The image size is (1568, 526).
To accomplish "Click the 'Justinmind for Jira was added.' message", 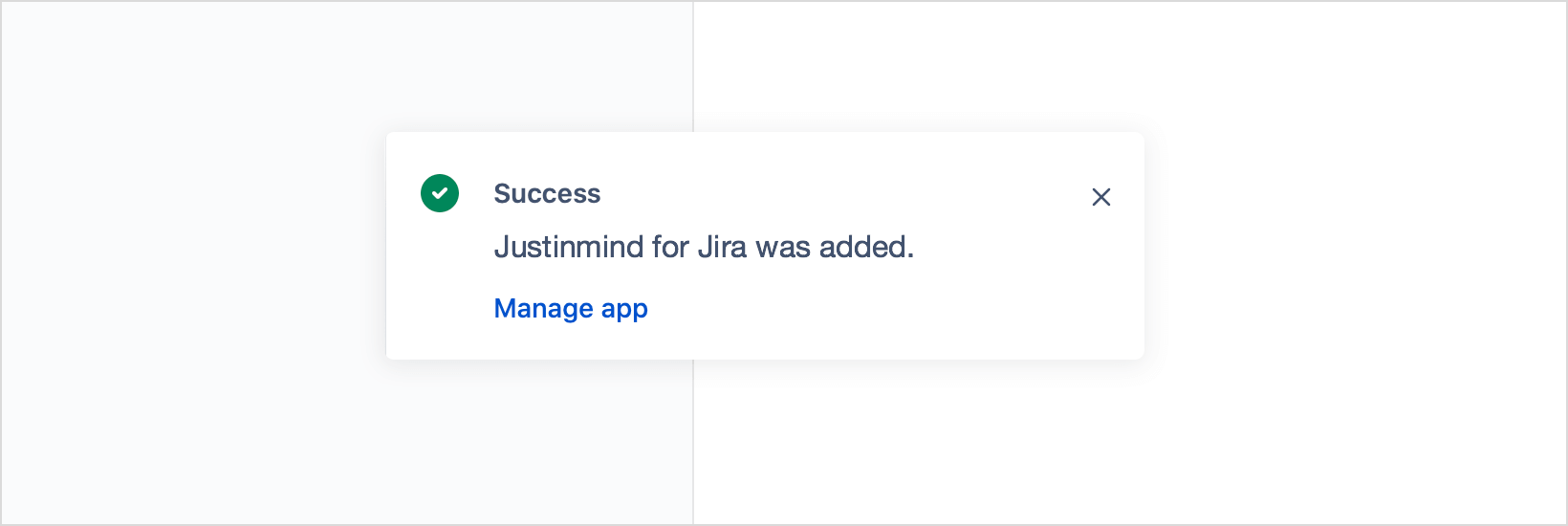I will pos(704,248).
